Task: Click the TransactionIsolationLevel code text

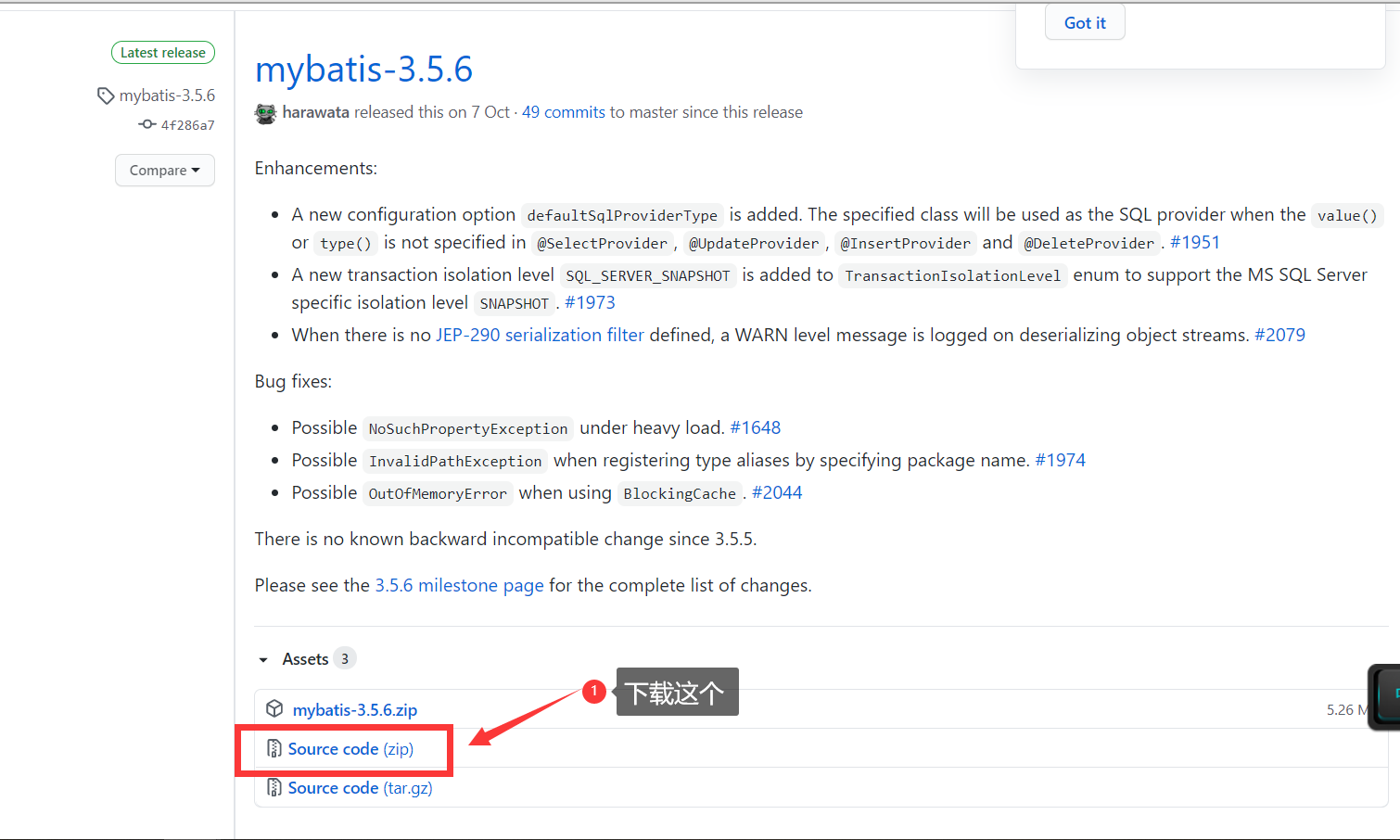Action: 952,275
